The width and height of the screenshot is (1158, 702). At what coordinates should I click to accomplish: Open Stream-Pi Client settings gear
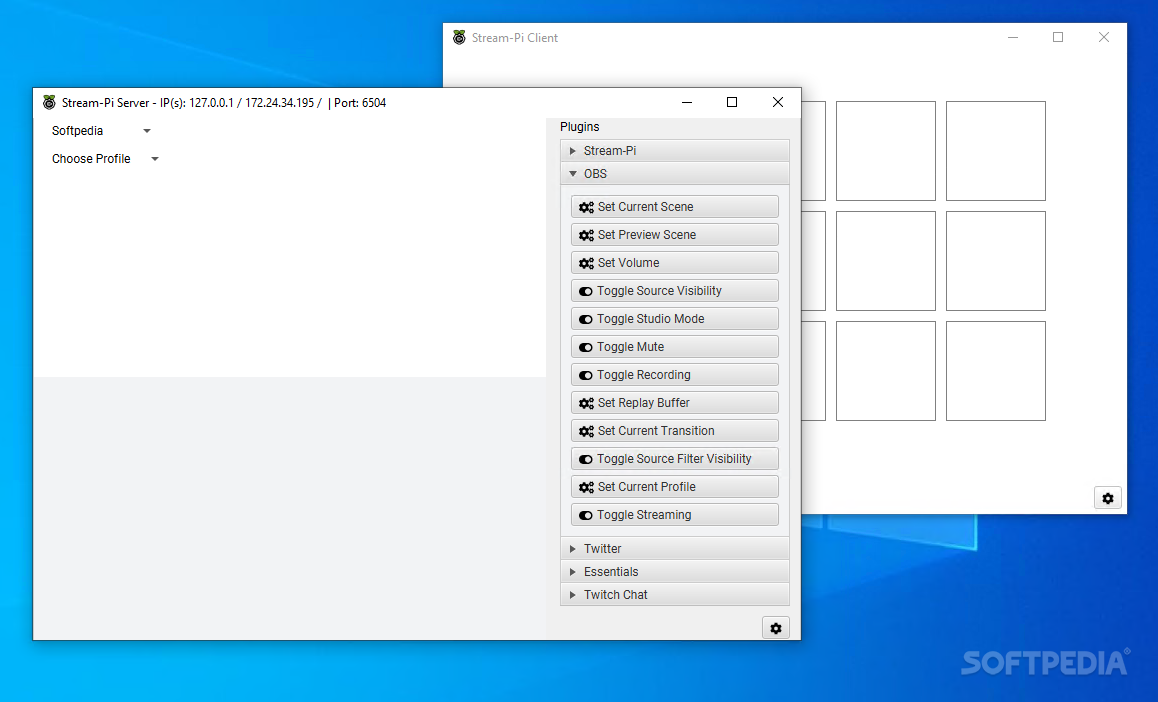(x=1108, y=498)
